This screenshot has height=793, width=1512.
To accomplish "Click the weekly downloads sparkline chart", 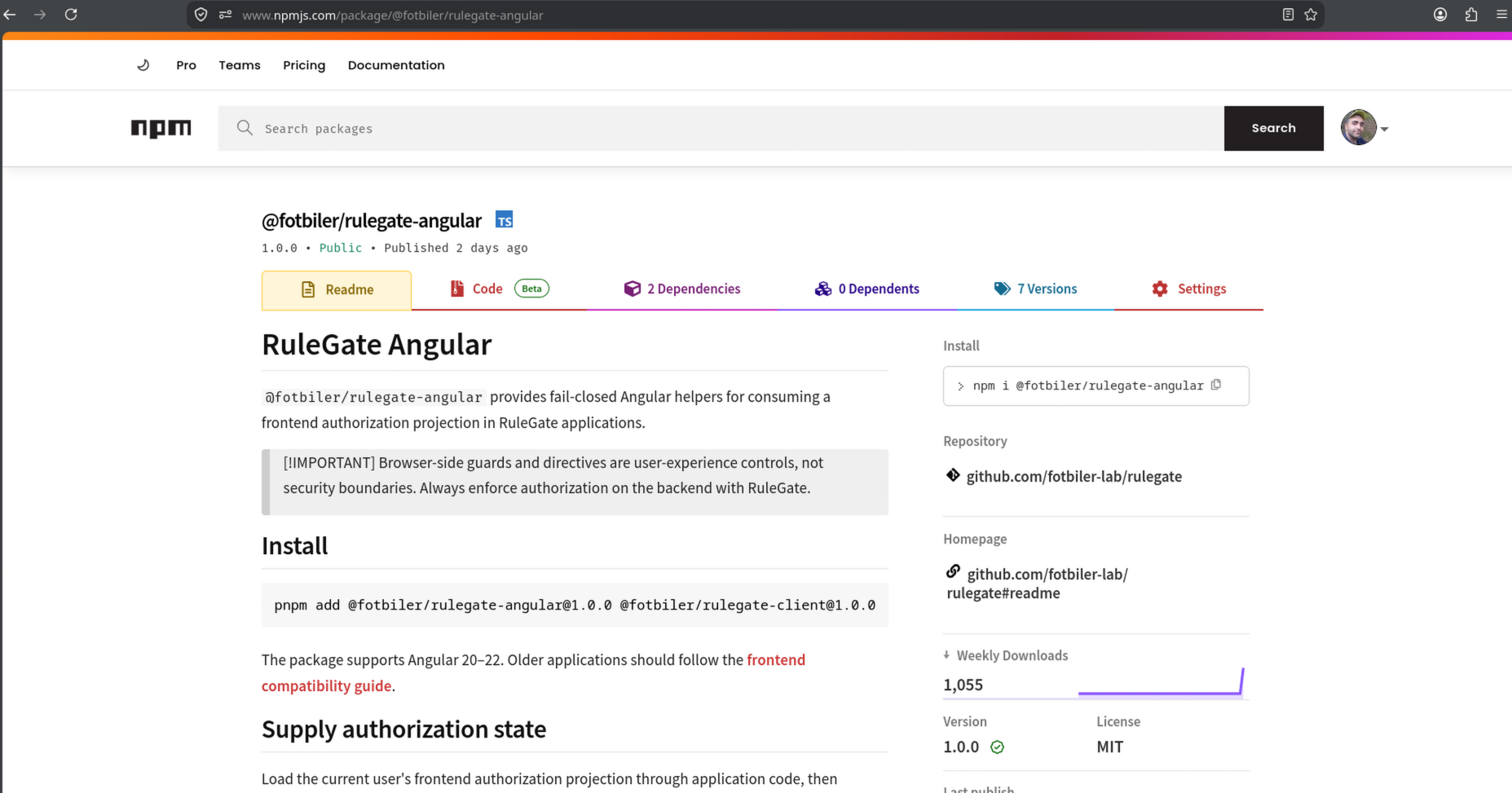I will [x=1162, y=682].
